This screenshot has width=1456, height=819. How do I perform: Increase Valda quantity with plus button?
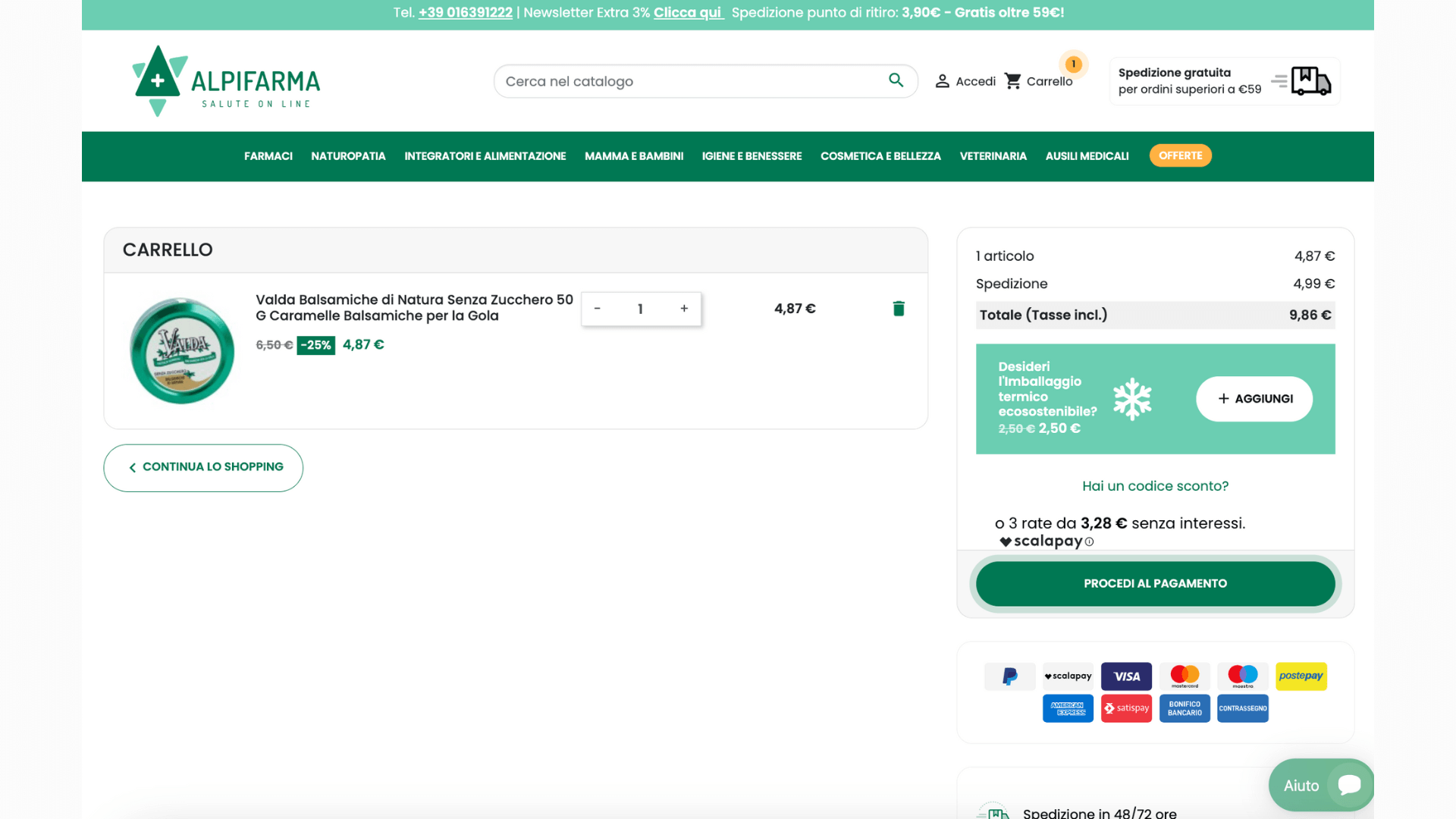point(684,309)
